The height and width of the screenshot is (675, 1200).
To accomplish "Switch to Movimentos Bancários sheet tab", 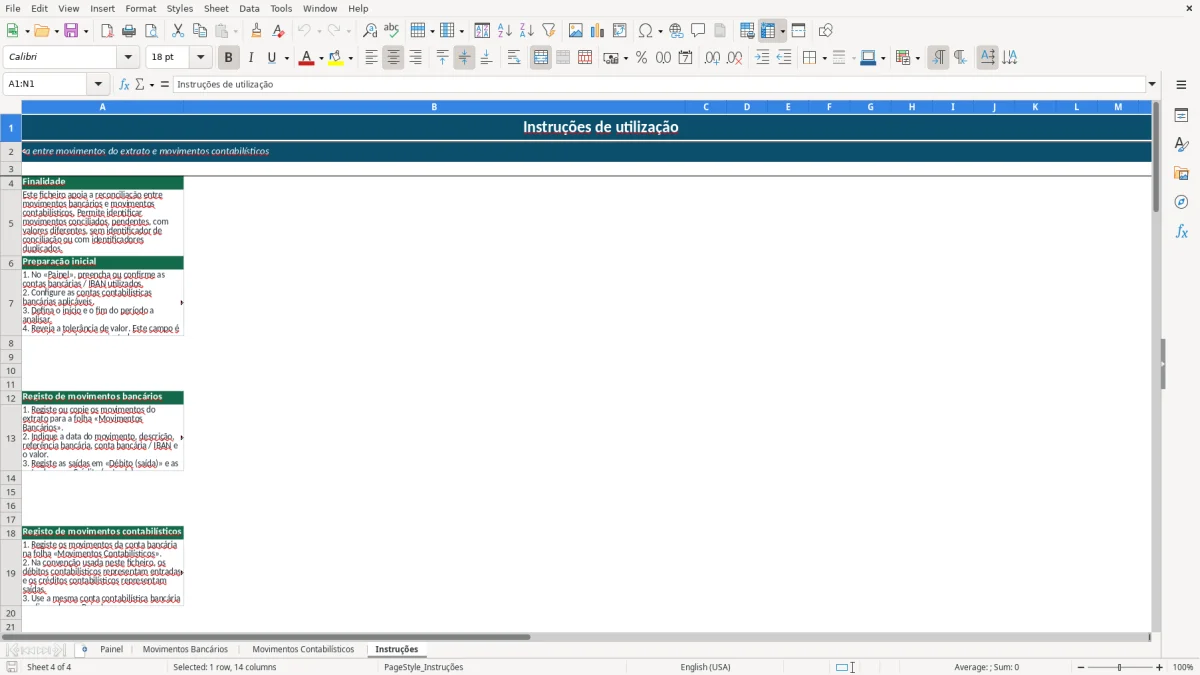I will pyautogui.click(x=185, y=650).
